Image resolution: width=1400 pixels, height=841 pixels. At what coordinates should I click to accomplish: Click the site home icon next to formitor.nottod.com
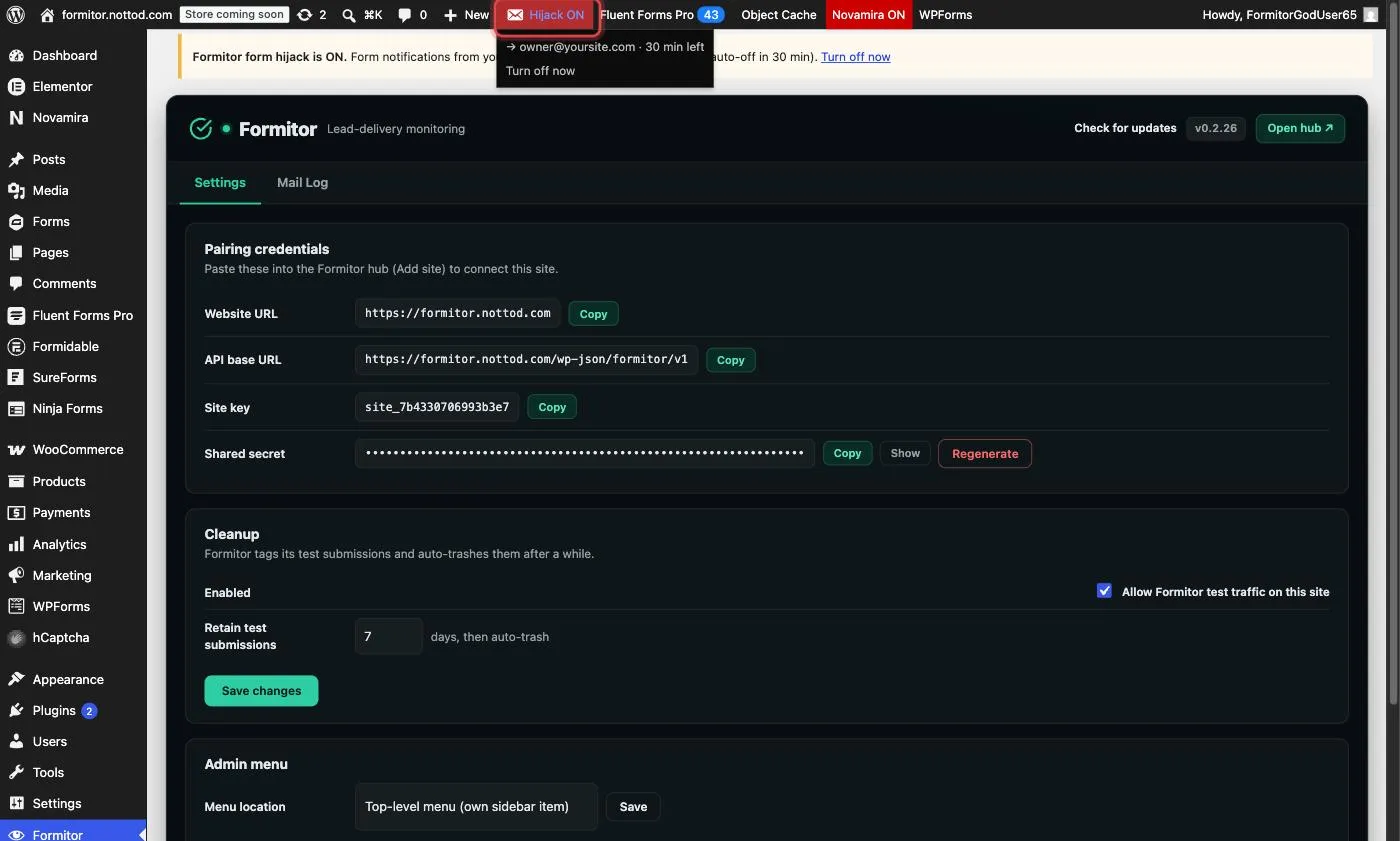point(47,15)
